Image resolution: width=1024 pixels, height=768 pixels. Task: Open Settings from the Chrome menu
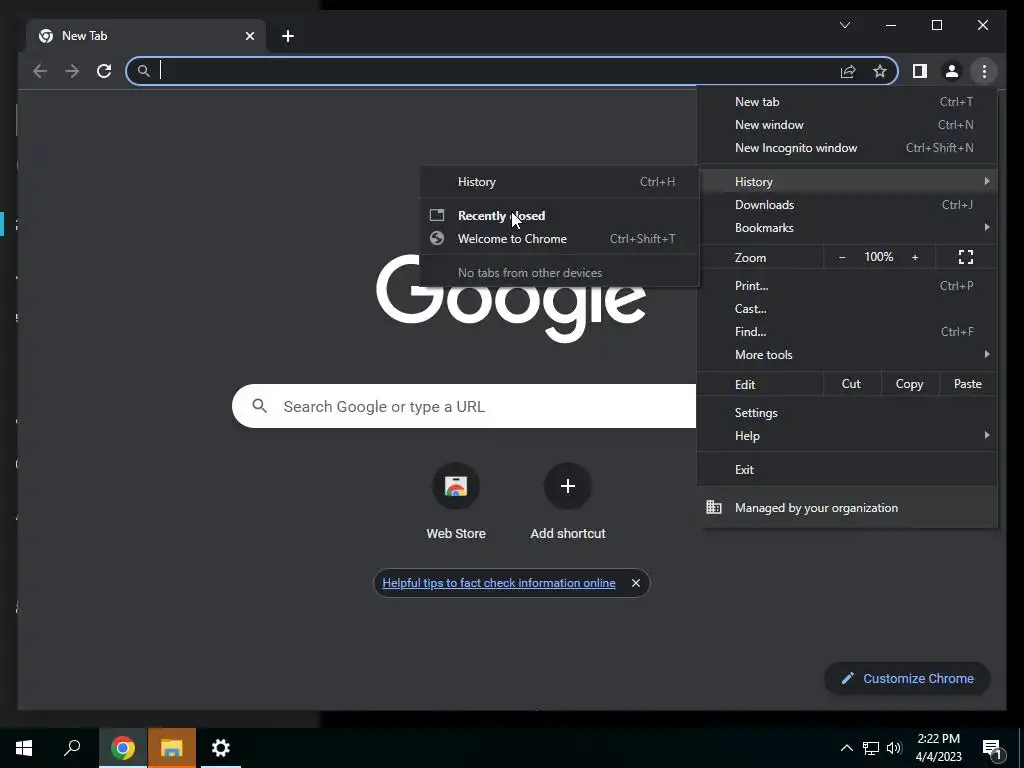tap(847, 413)
